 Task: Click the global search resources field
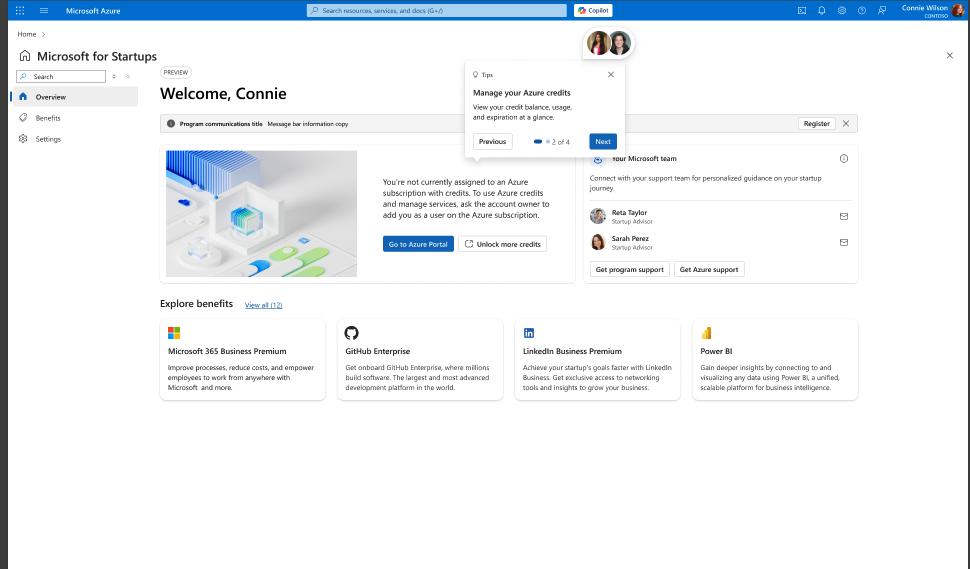point(437,11)
